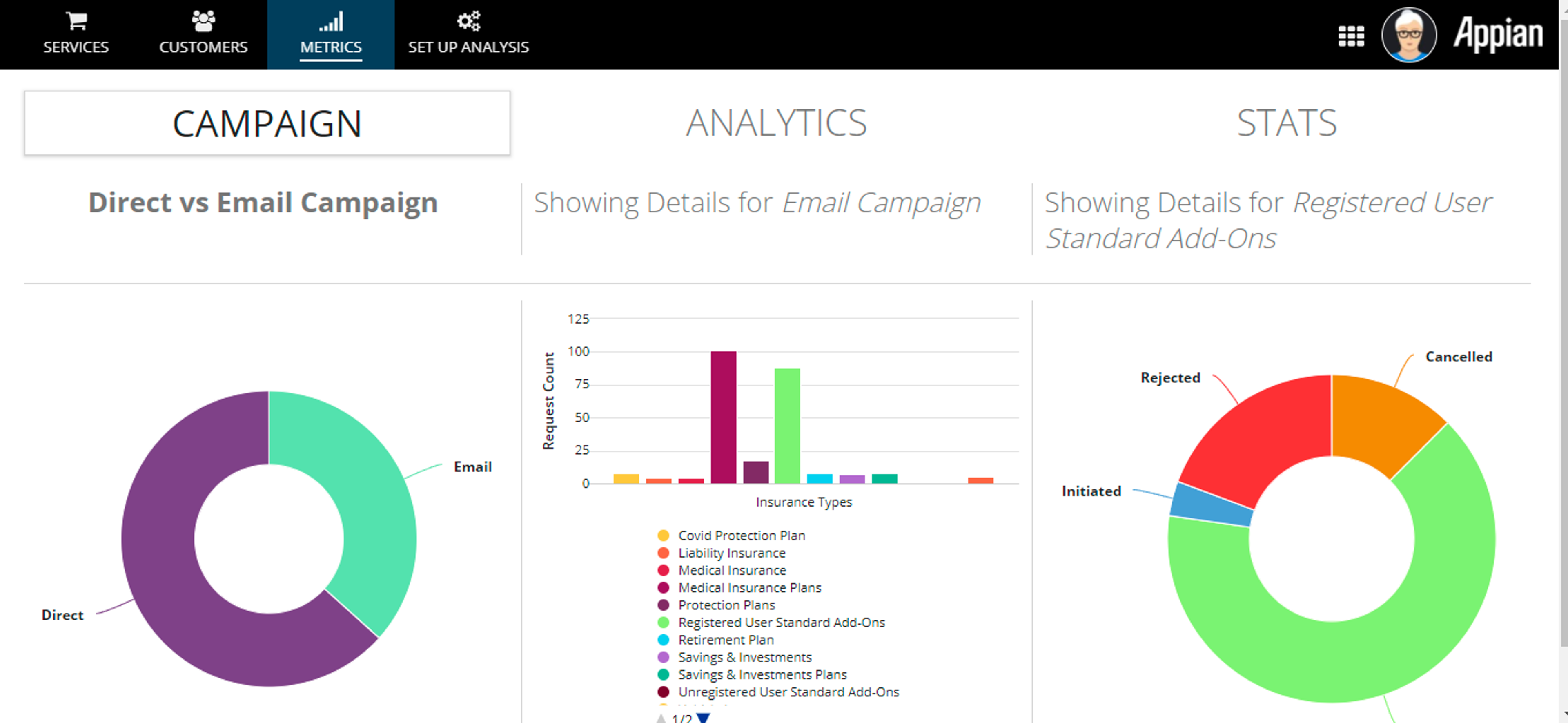Toggle Covid Protection Plan legend swatch
Viewport: 1568px width, 723px height.
(664, 536)
